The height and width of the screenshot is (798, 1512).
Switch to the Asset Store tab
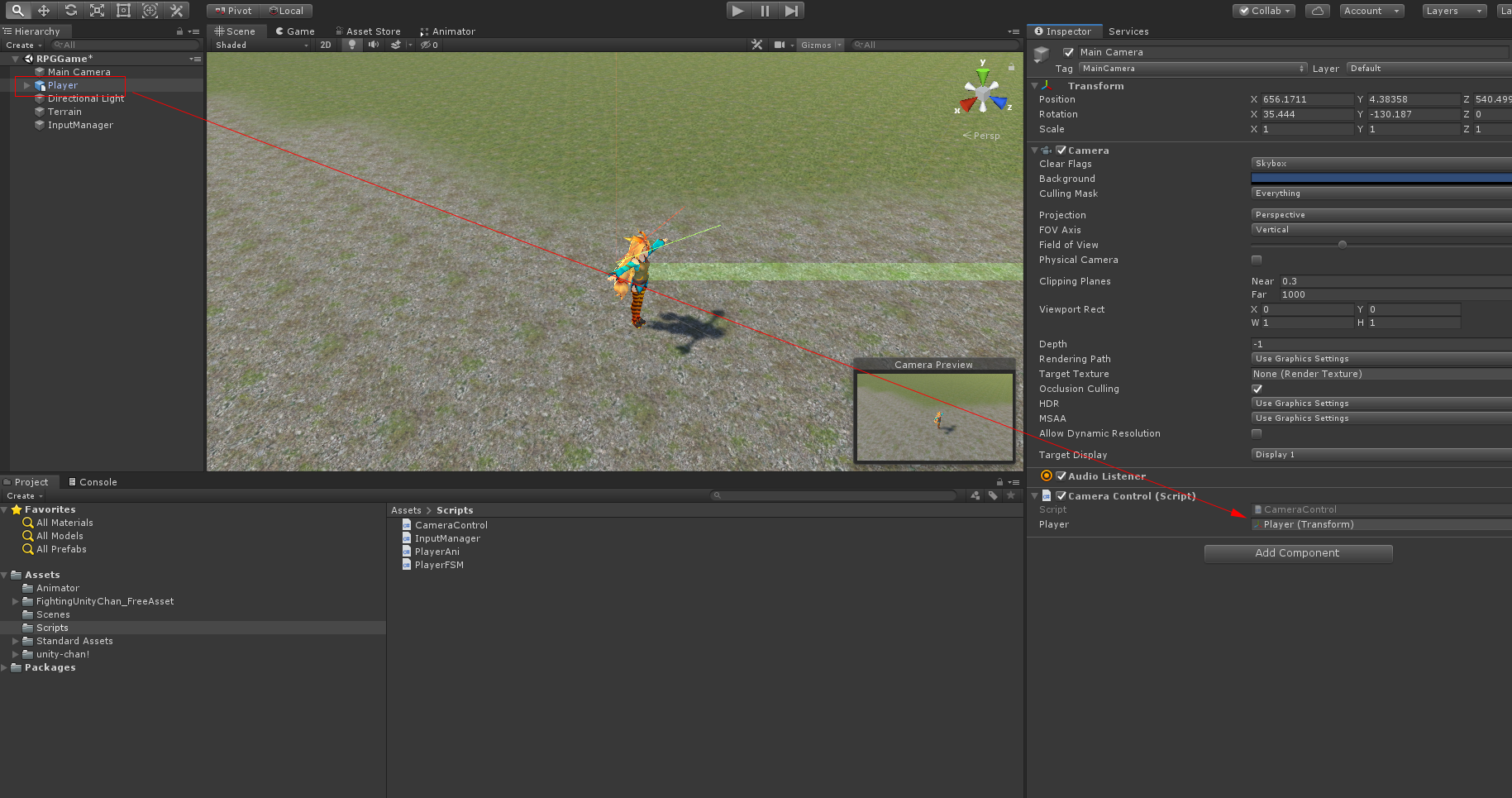(x=368, y=31)
